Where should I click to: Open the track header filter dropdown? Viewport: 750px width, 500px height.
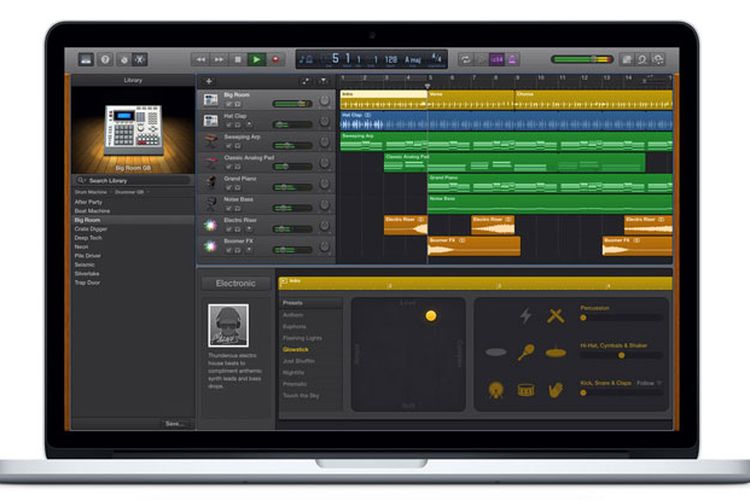(322, 80)
